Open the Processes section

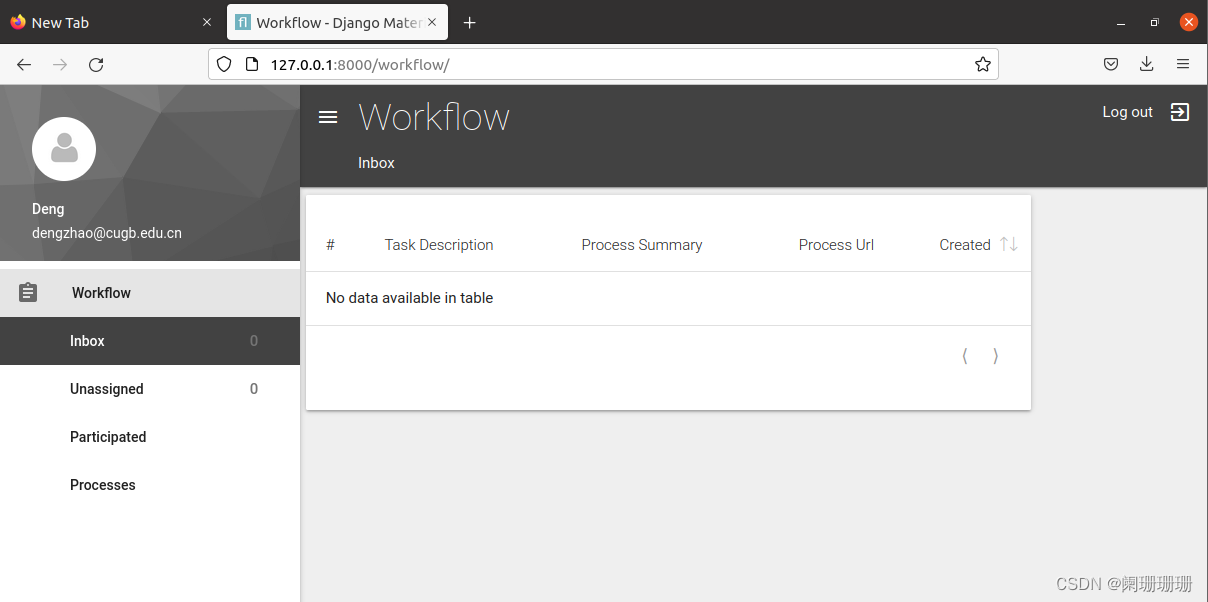coord(102,484)
